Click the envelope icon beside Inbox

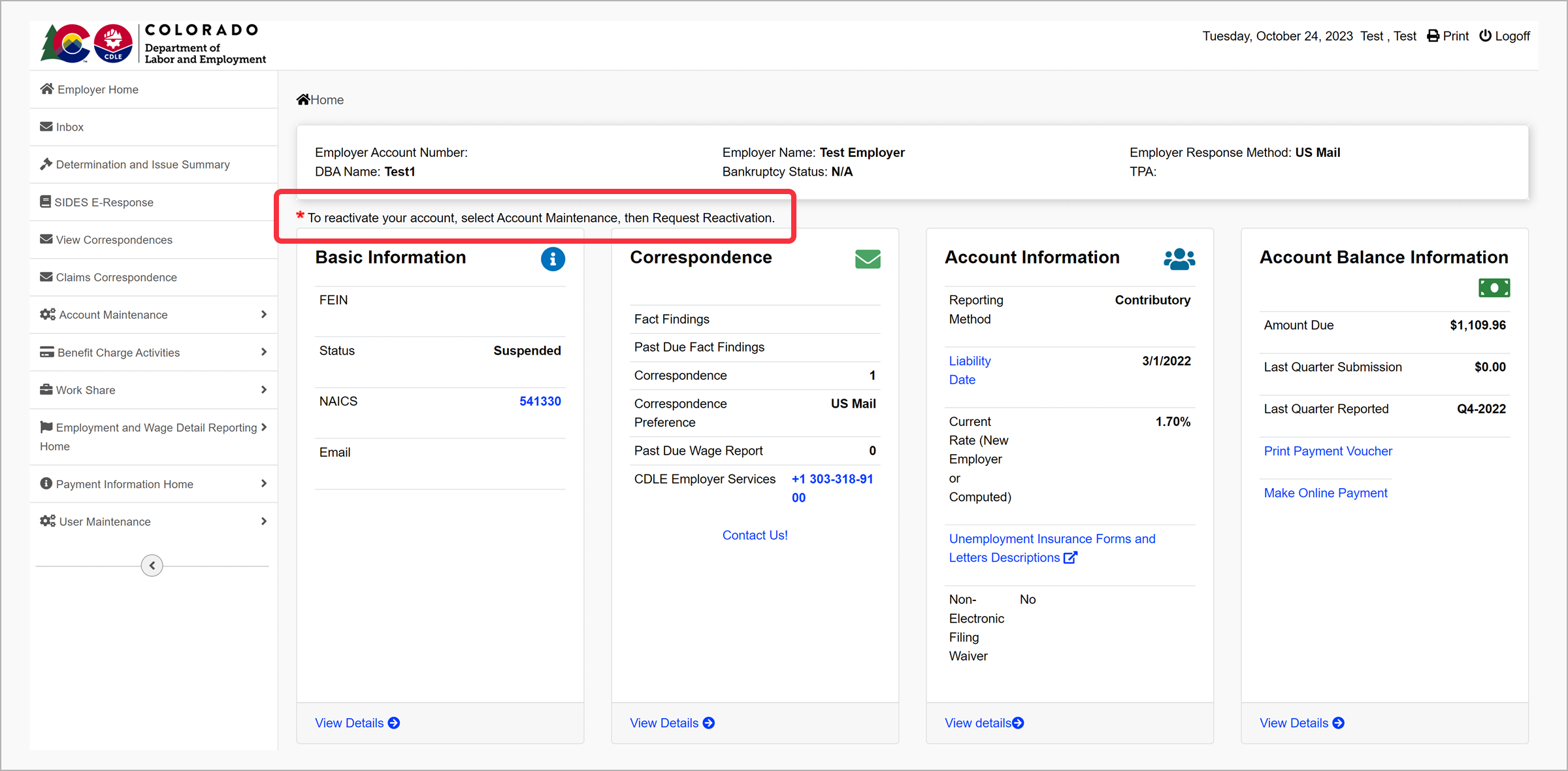coord(46,126)
